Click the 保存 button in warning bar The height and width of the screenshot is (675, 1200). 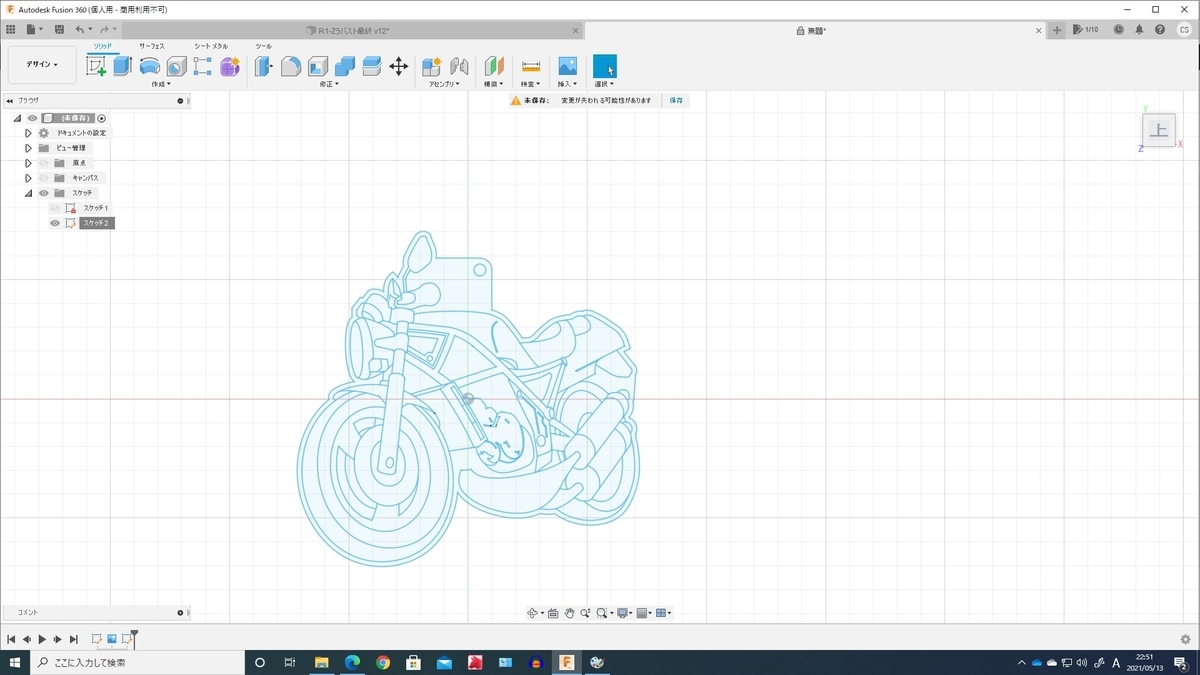tap(675, 100)
